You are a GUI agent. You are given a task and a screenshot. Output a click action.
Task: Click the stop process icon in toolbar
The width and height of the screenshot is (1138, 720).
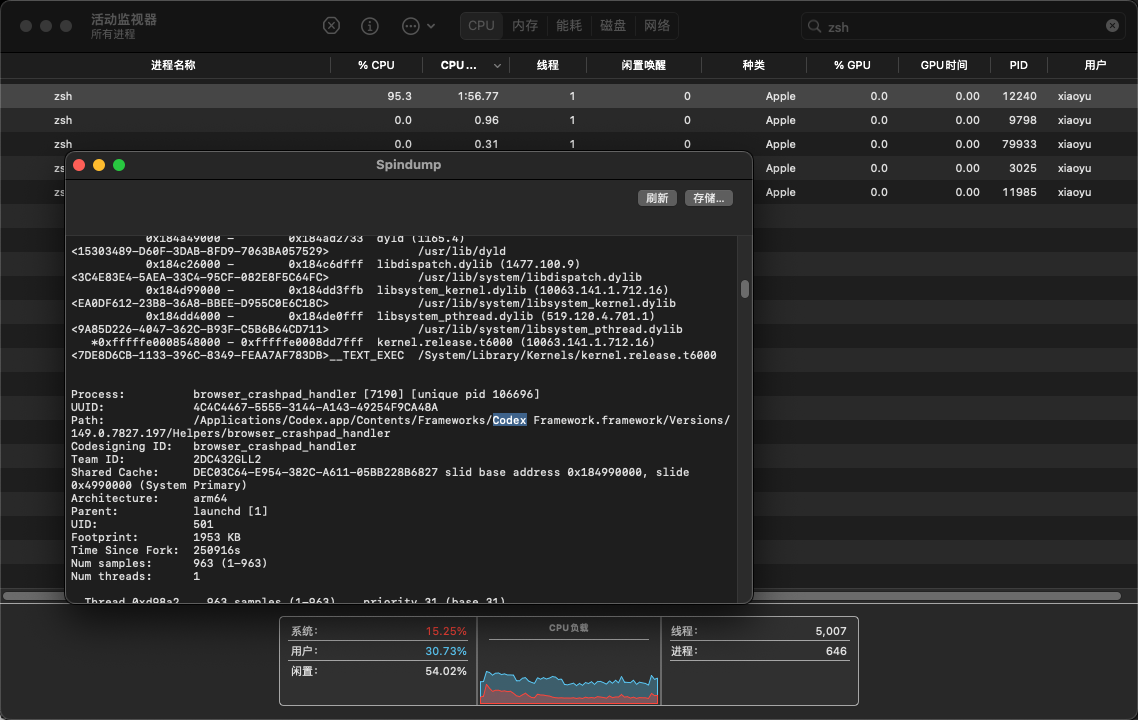(x=331, y=26)
